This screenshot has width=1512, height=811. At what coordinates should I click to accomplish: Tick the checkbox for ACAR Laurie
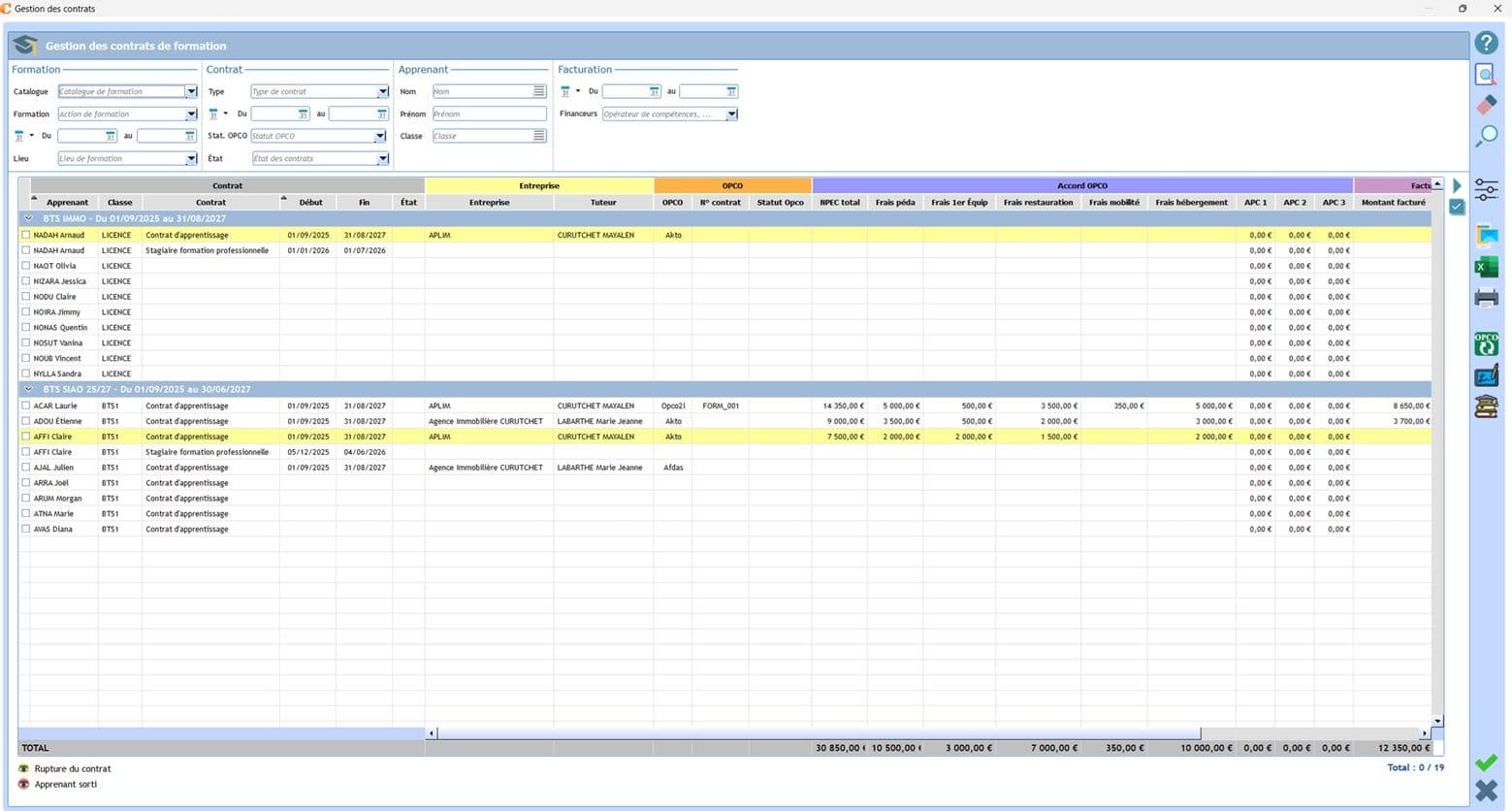(26, 405)
